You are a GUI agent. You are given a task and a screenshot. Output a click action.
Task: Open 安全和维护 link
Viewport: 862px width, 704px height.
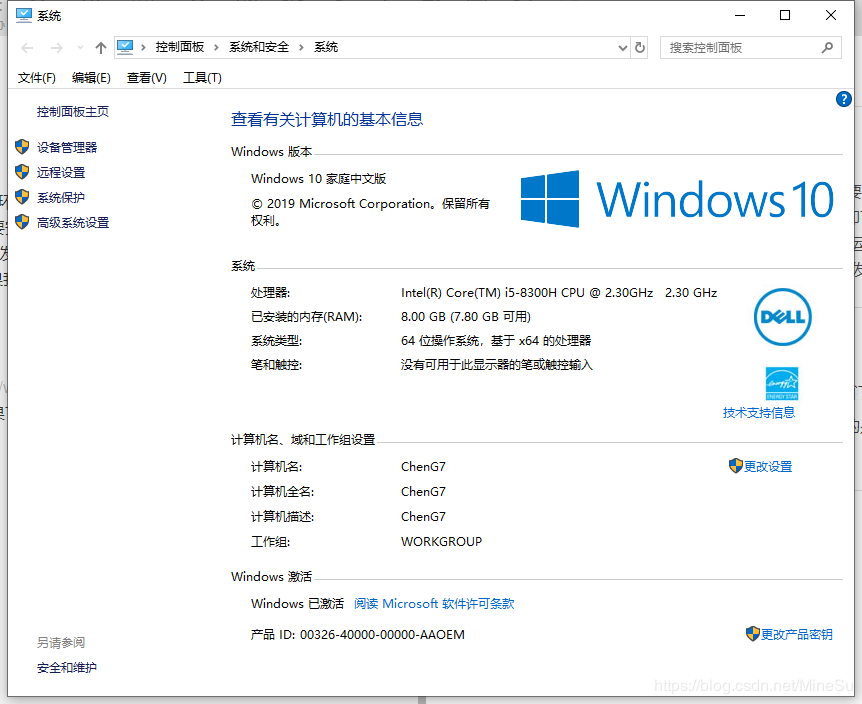pos(67,668)
